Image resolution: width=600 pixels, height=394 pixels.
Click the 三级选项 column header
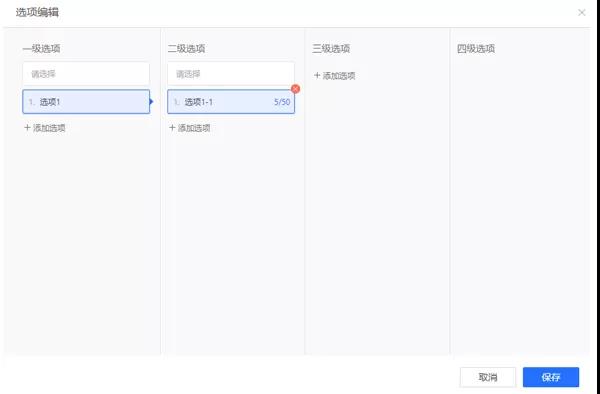point(331,49)
